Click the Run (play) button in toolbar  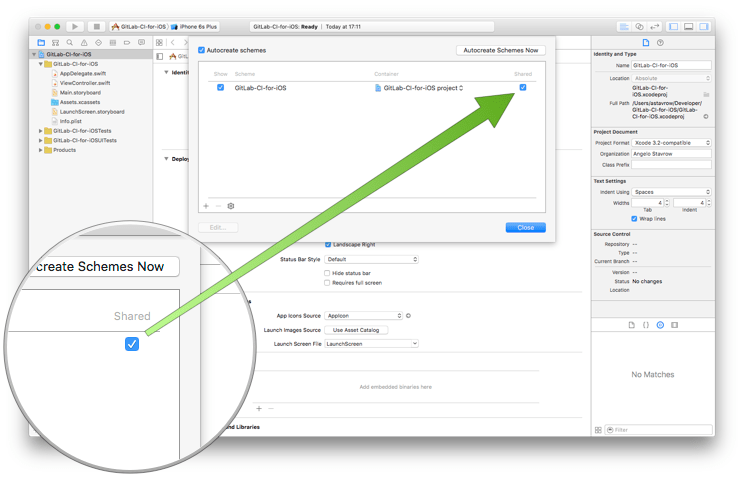[x=75, y=27]
